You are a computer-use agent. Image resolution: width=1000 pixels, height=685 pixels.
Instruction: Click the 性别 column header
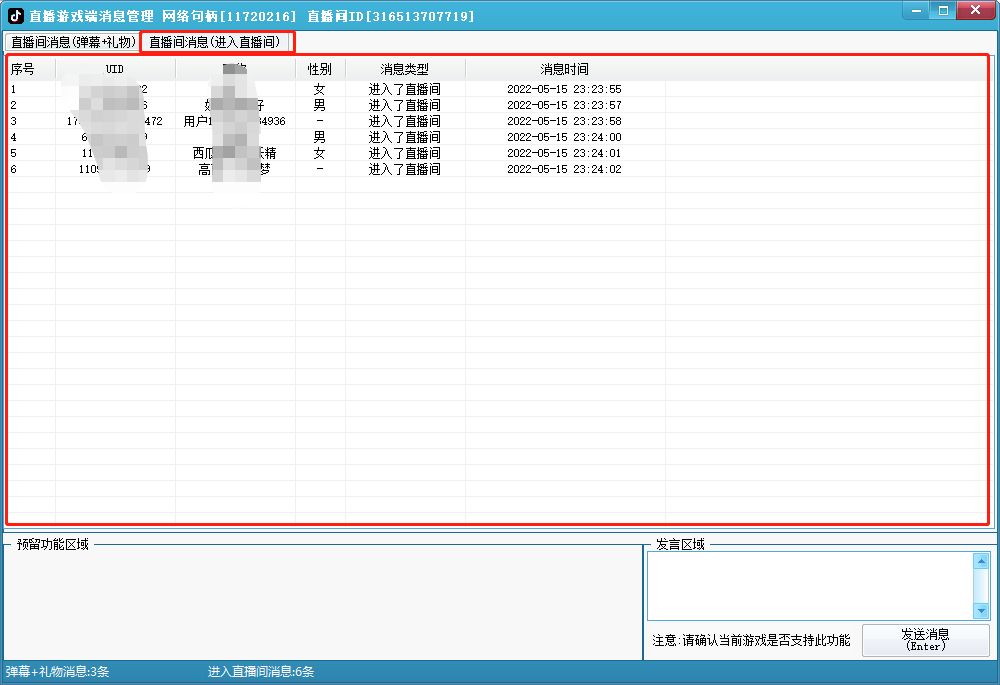[x=320, y=69]
